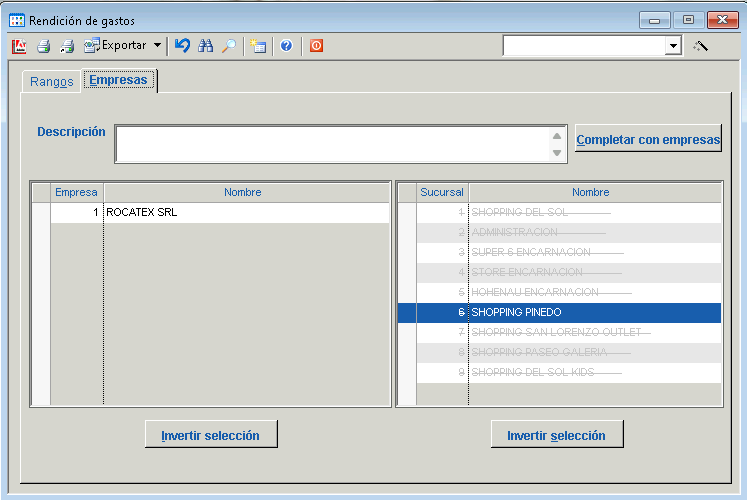This screenshot has width=747, height=500.
Task: Open the Exportar dropdown arrow
Action: click(x=157, y=46)
